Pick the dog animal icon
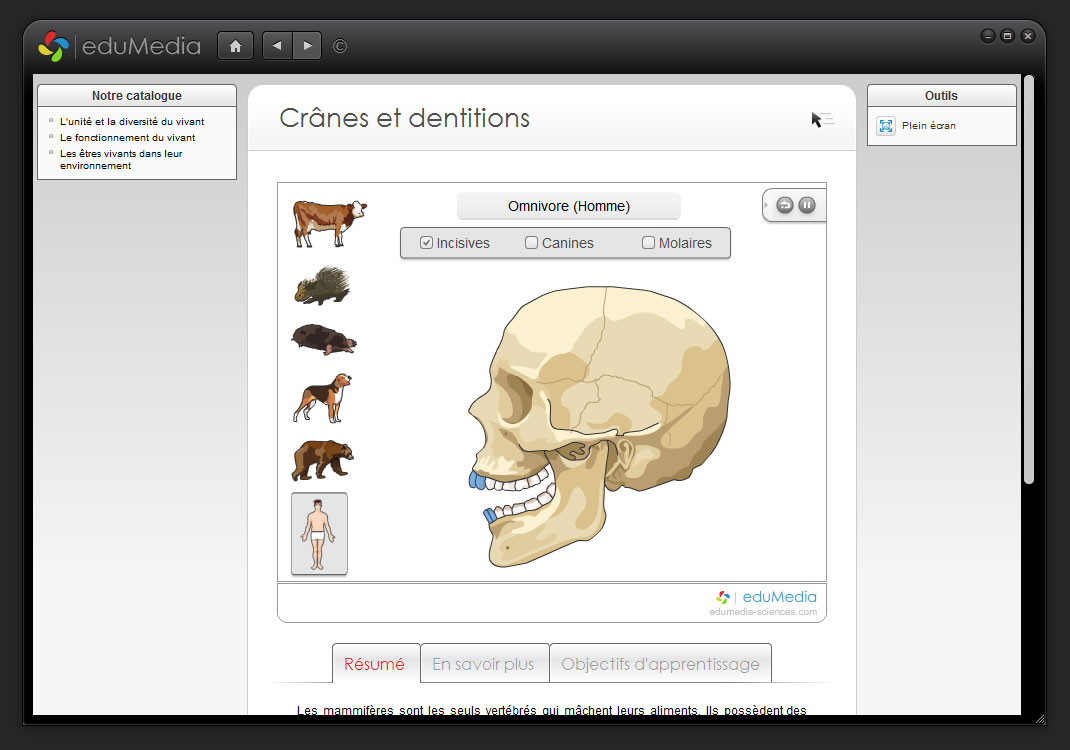This screenshot has height=750, width=1070. (322, 398)
